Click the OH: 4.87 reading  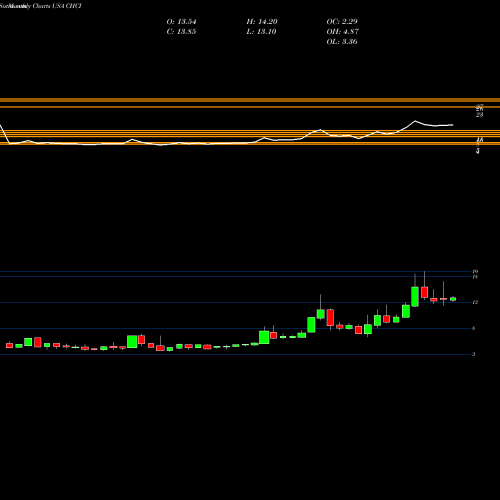343,32
